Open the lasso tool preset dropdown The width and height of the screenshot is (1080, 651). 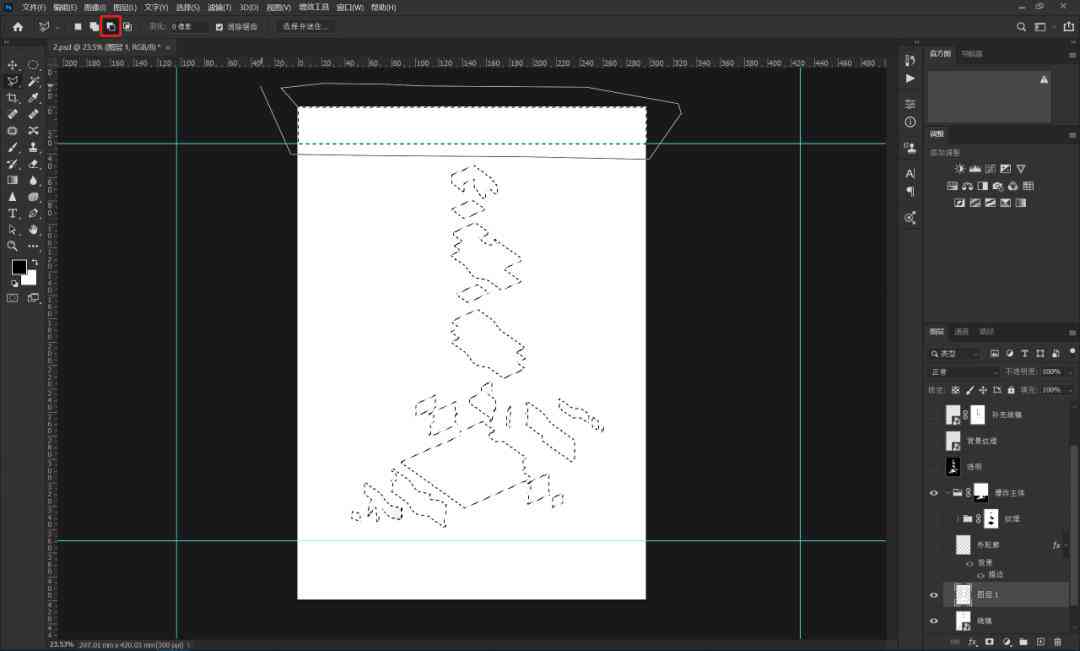click(59, 28)
